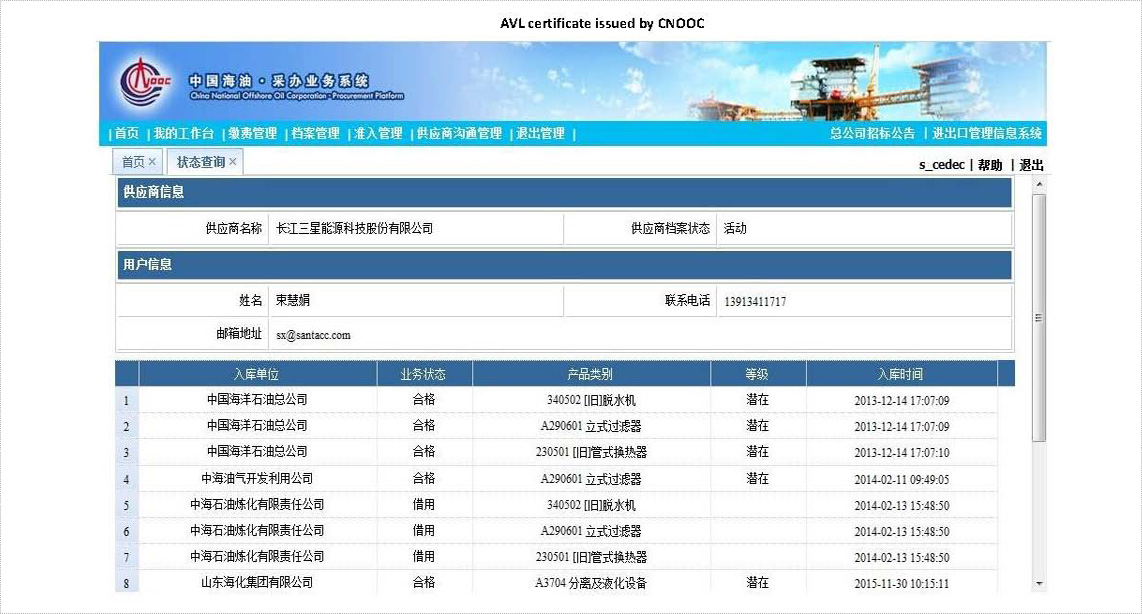The image size is (1142, 614).
Task: Click timestamp 2015-11-30 10:15:11
Action: click(902, 583)
